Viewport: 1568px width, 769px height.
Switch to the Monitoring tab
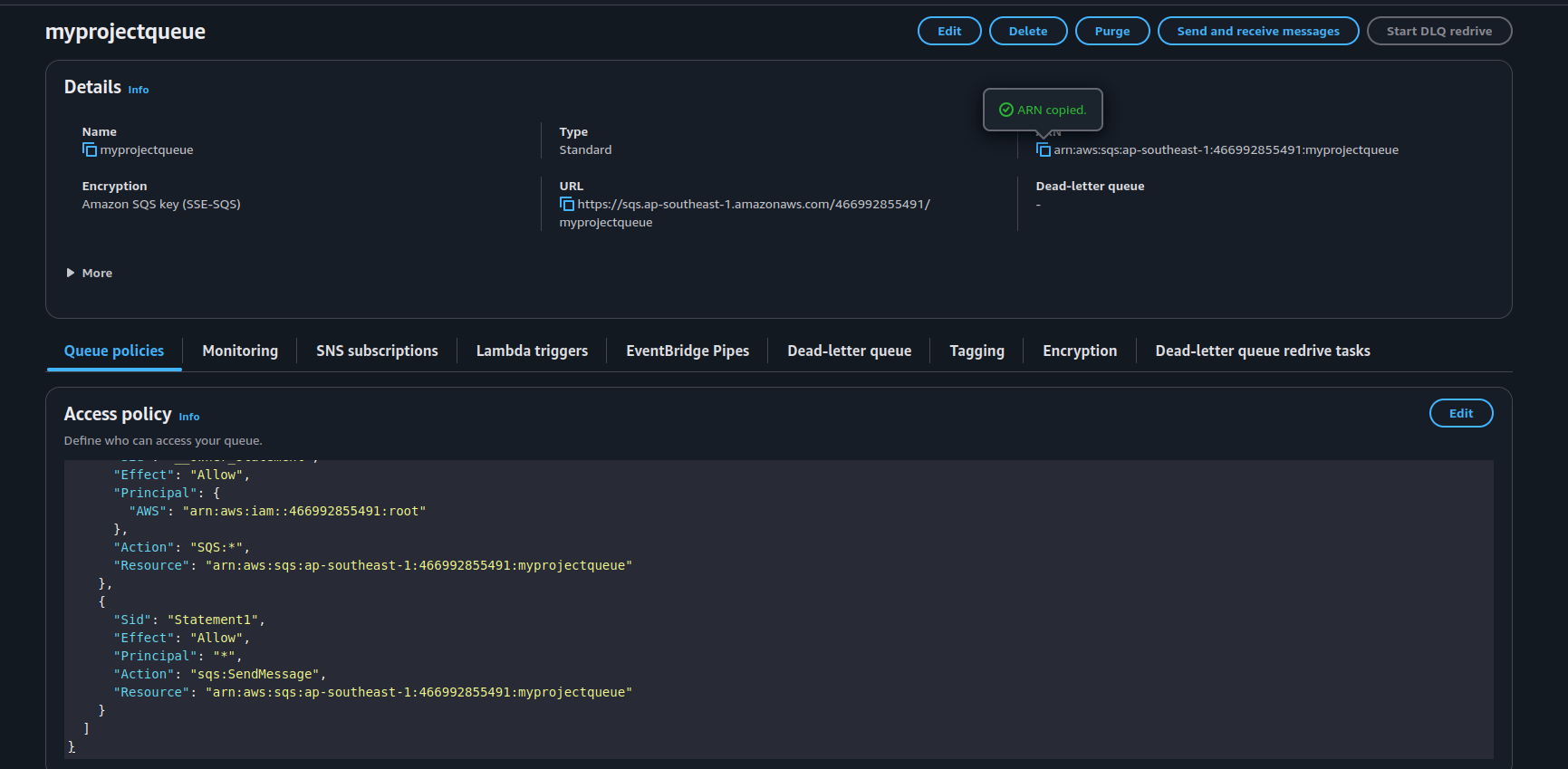(x=240, y=351)
